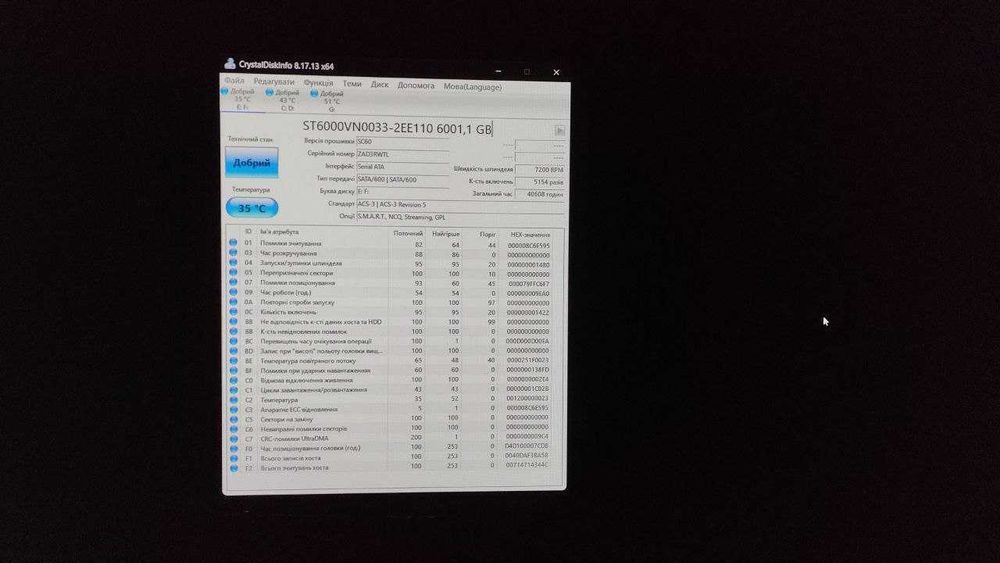Click status icon of attribute C7

pos(233,439)
